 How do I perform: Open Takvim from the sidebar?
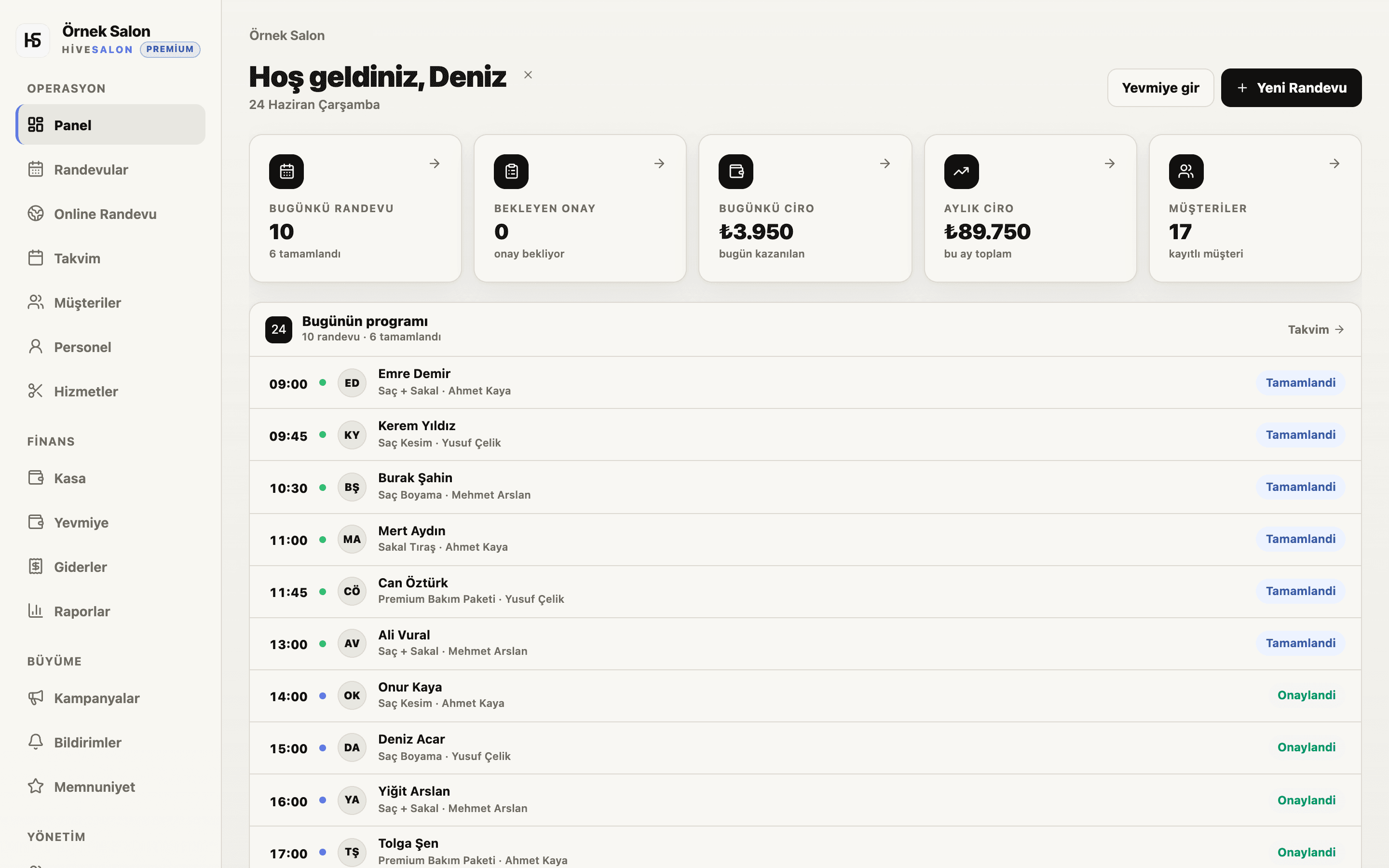[x=110, y=258]
